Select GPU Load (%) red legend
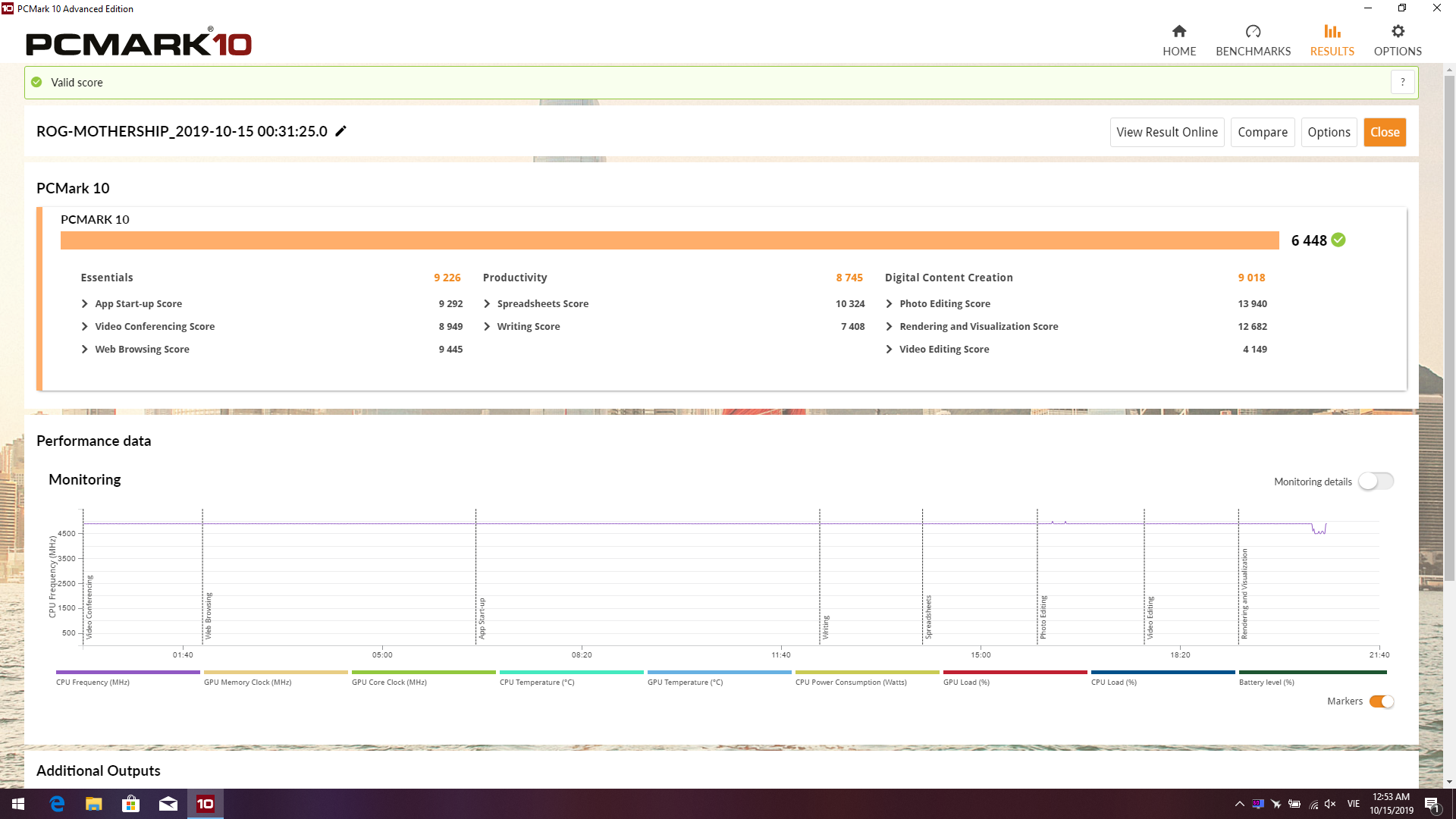 pos(1015,677)
